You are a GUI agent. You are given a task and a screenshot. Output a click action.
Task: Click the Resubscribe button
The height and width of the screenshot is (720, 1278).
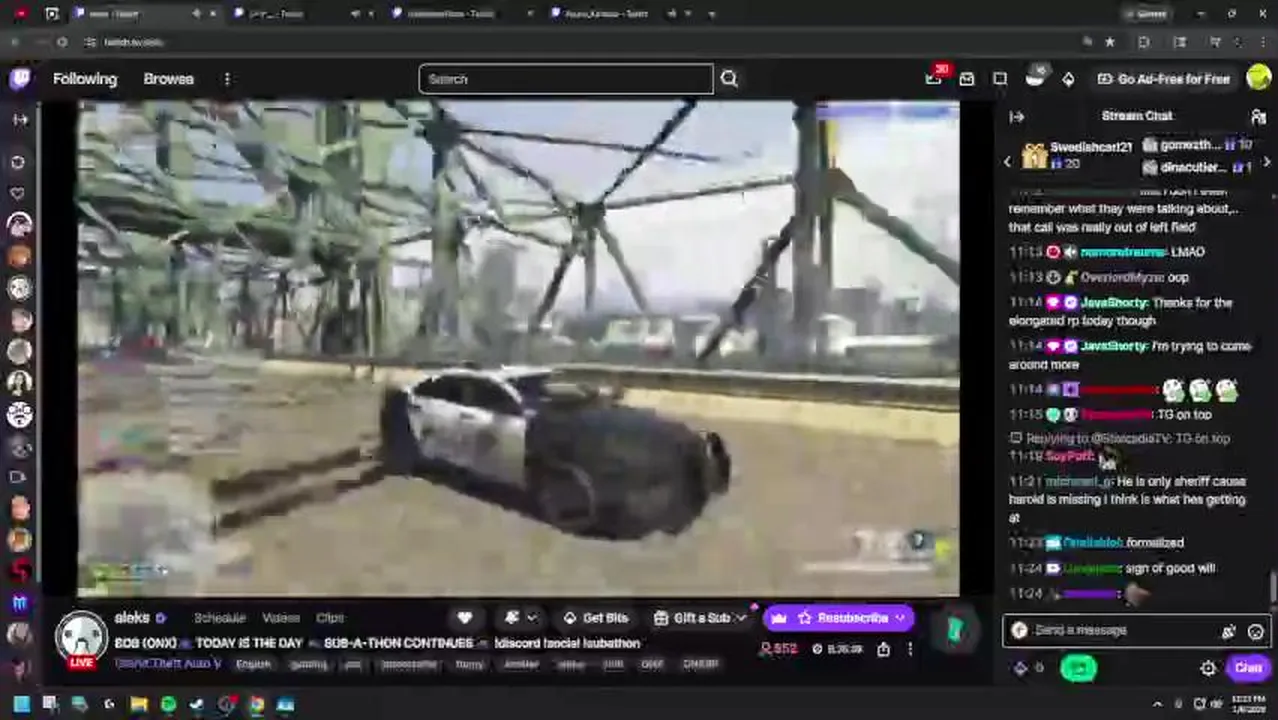(x=839, y=618)
